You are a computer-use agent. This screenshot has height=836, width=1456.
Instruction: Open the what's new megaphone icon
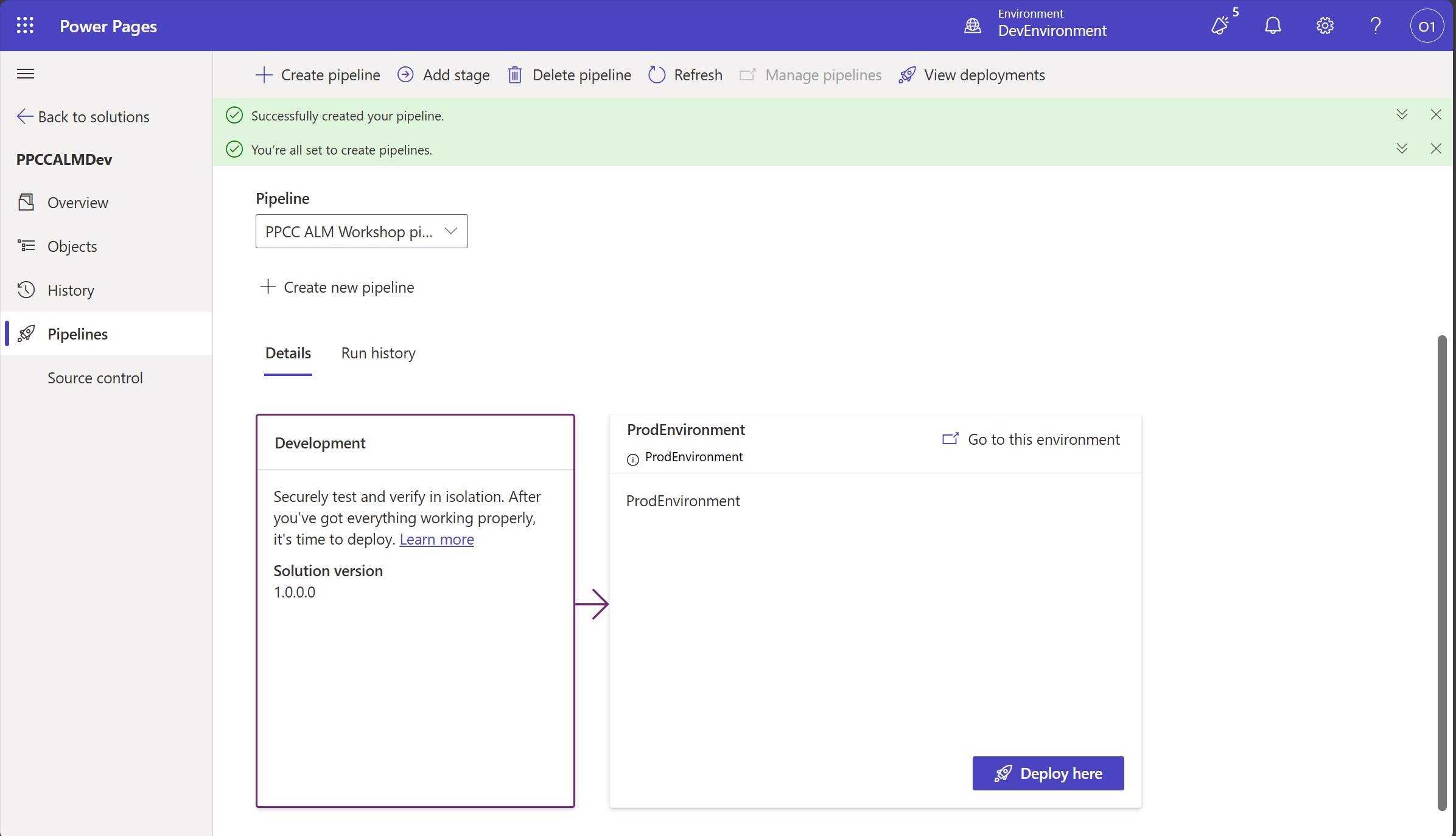tap(1220, 26)
